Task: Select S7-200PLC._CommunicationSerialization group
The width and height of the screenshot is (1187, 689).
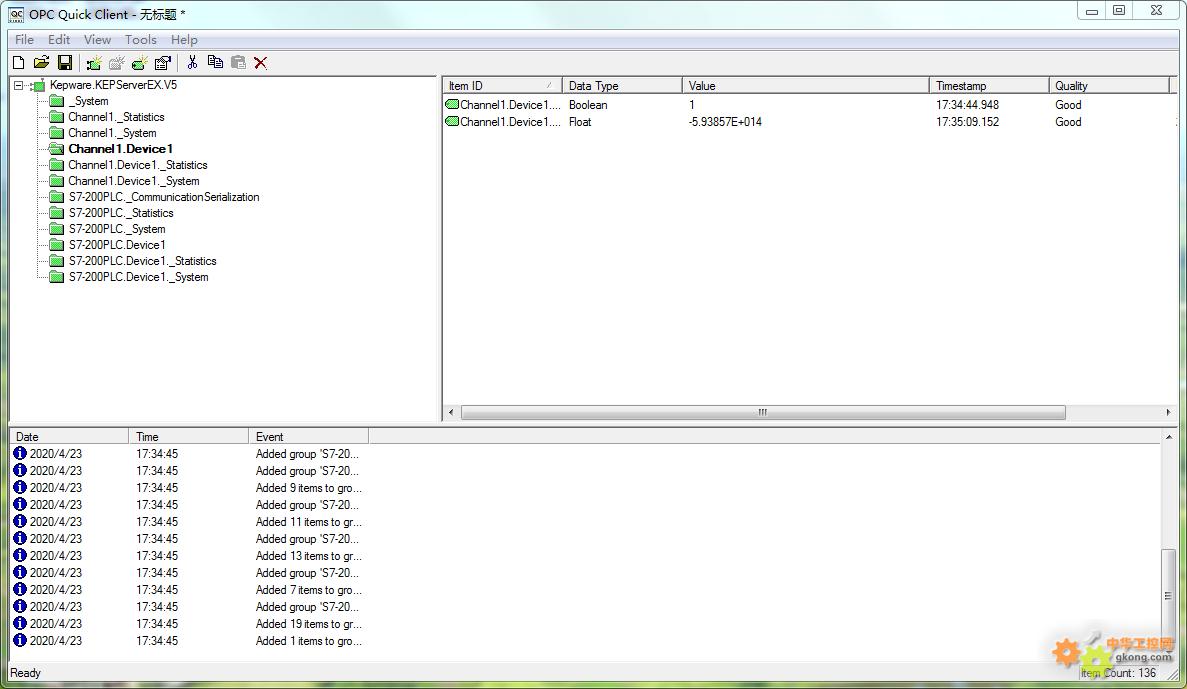Action: [x=164, y=197]
